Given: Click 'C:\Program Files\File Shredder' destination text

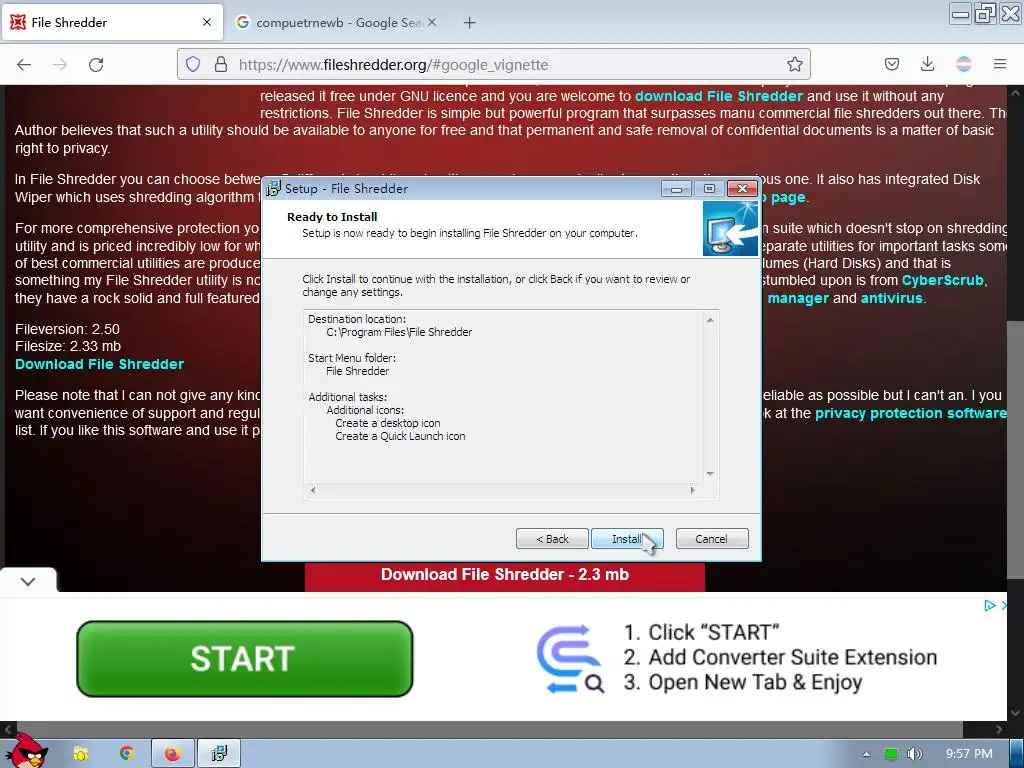Looking at the screenshot, I should tap(399, 332).
